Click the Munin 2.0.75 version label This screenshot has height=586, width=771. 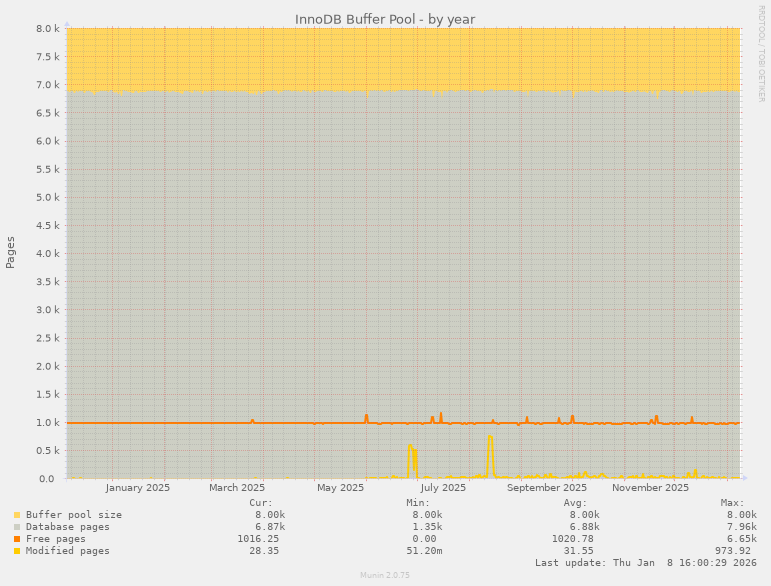[385, 575]
